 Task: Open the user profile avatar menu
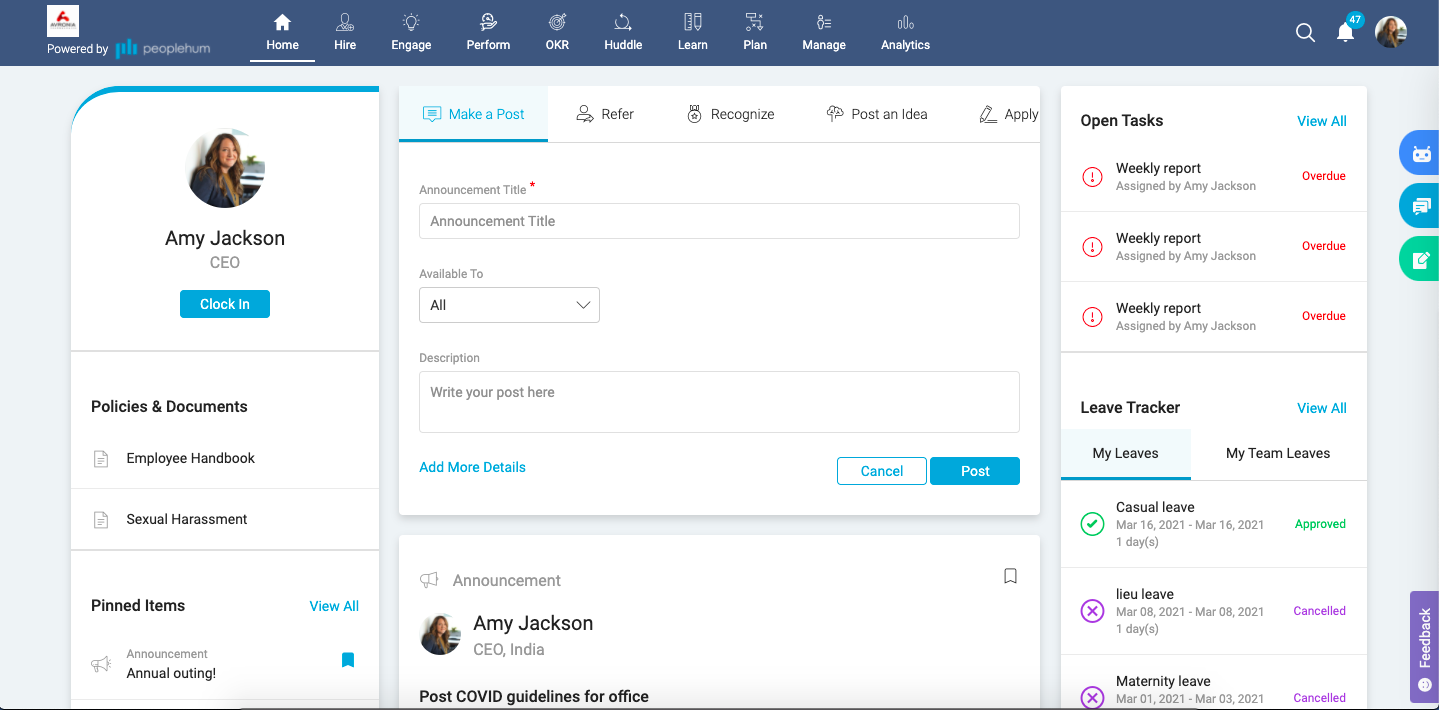pyautogui.click(x=1391, y=33)
